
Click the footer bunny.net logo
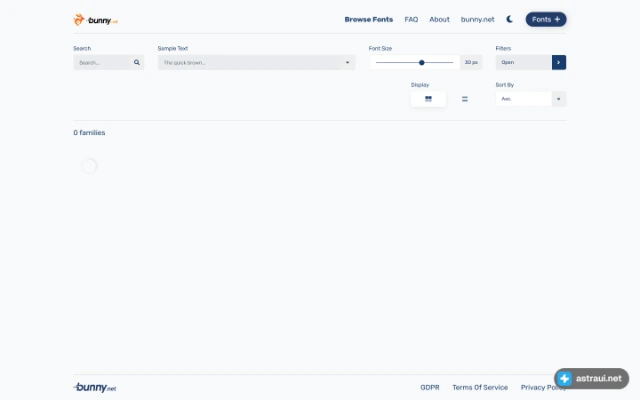[x=95, y=387]
